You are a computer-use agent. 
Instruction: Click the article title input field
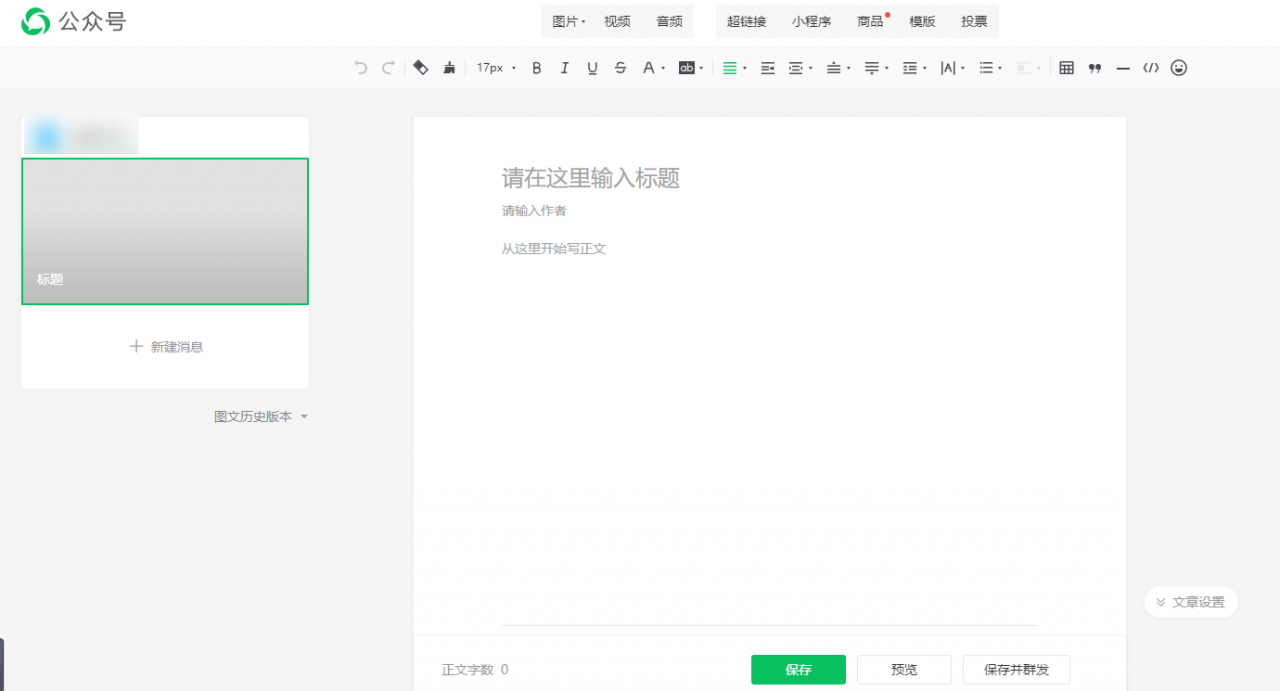(x=590, y=179)
